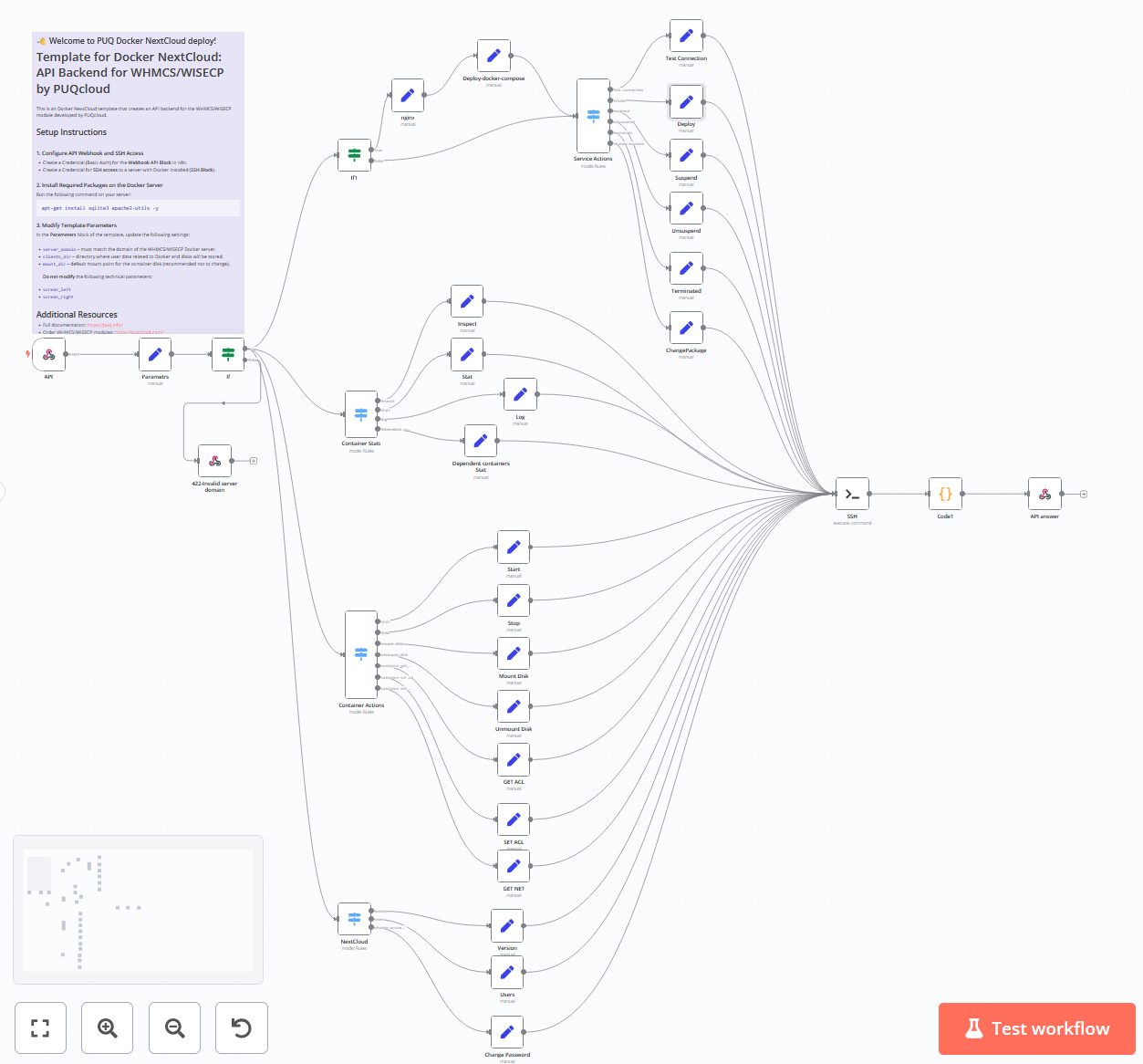This screenshot has width=1143, height=1064.
Task: Open the SSH execute command node
Action: (851, 493)
